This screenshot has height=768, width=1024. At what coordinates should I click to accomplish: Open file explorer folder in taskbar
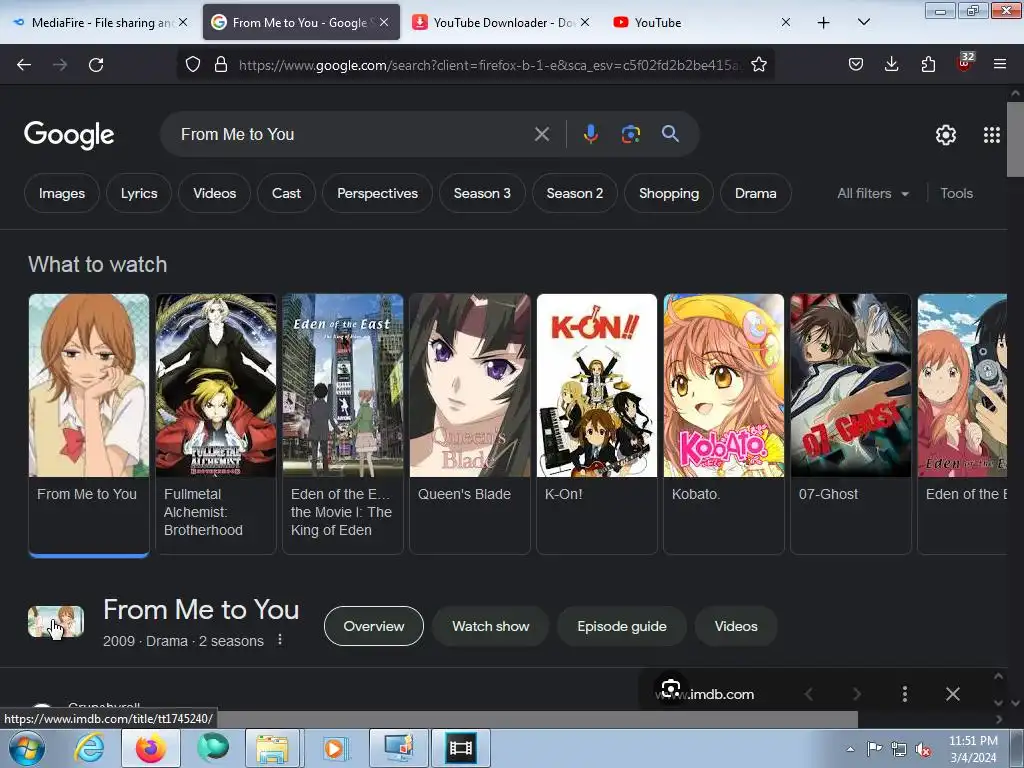272,748
